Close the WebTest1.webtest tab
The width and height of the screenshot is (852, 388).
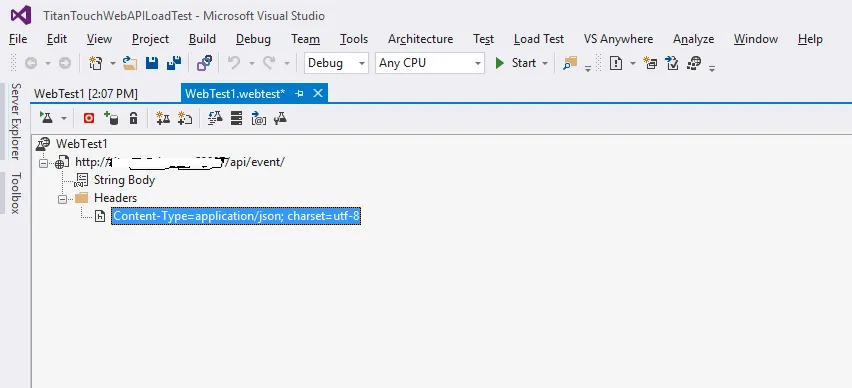point(318,93)
